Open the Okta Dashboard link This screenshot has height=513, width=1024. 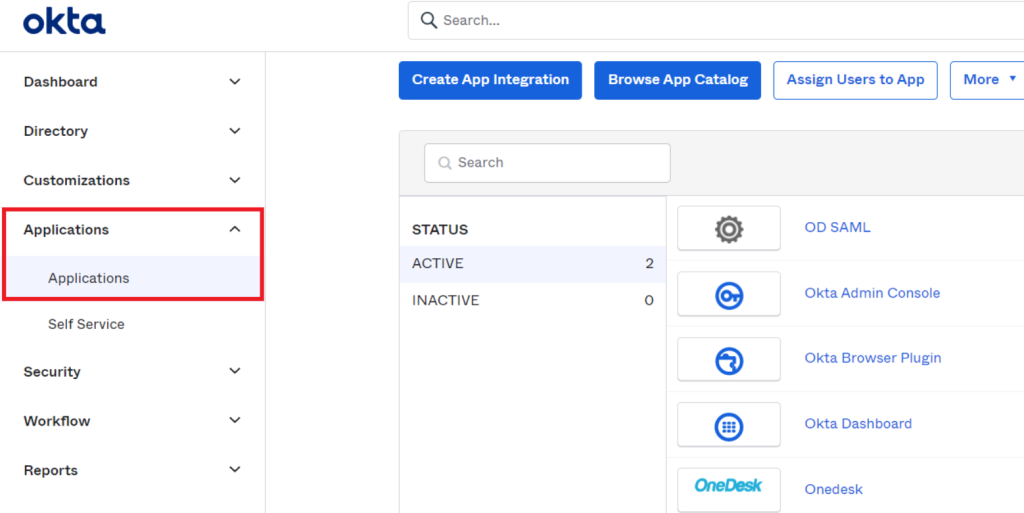[858, 424]
